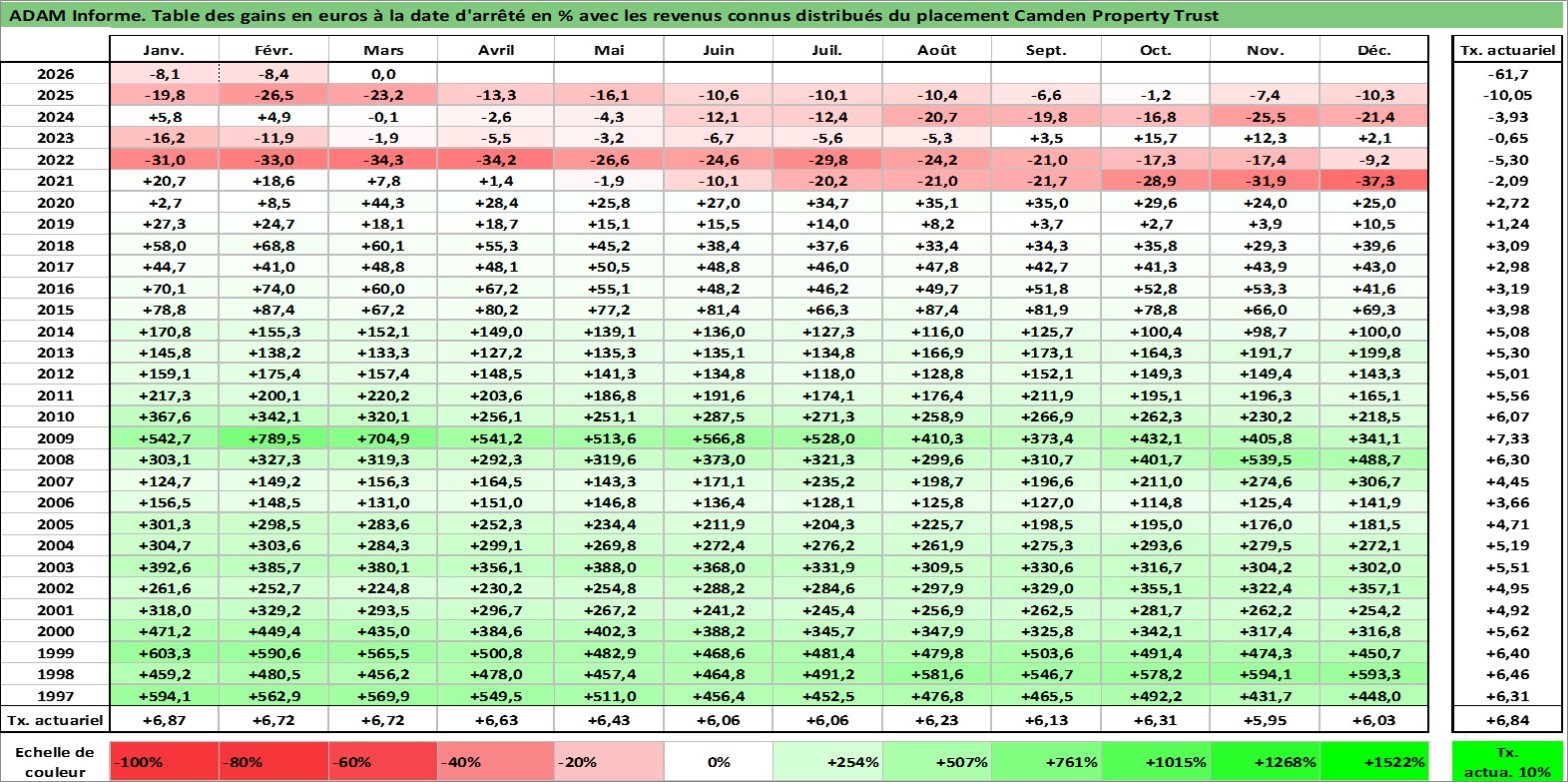Click the 'Echelle de couleur' legend label
This screenshot has height=782, width=1568.
point(55,762)
